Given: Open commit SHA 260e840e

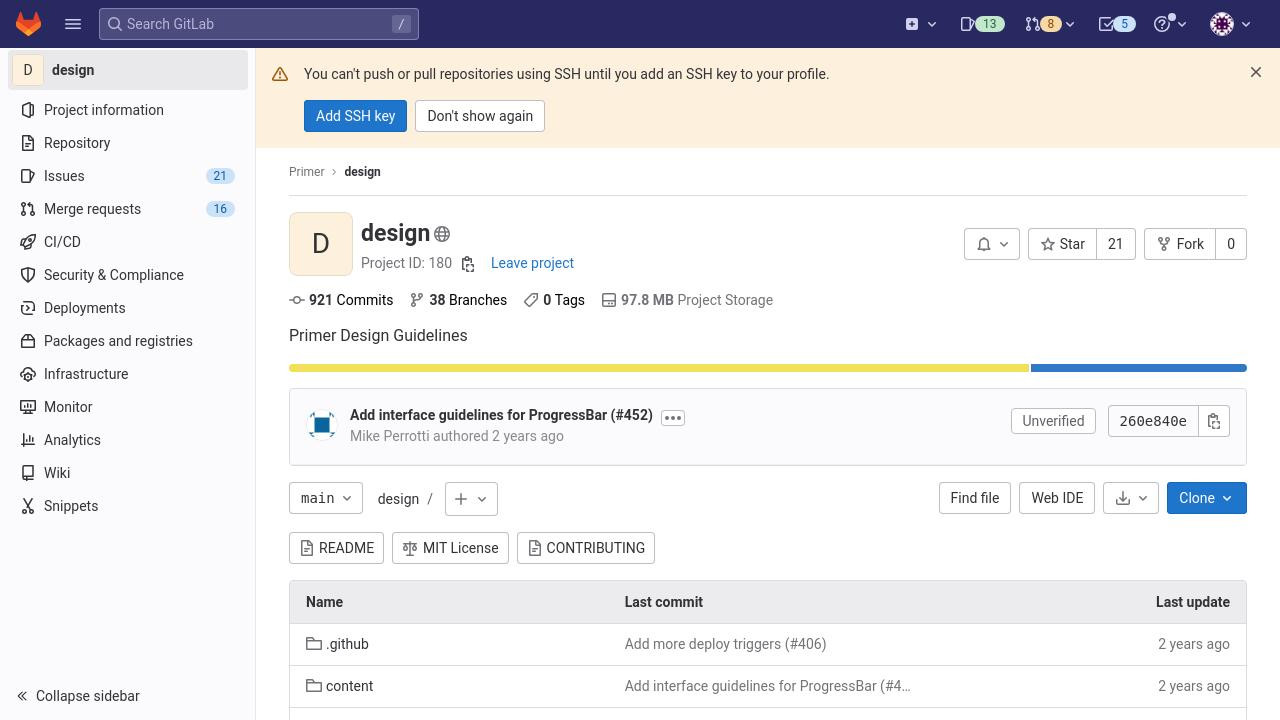Looking at the screenshot, I should coord(1153,421).
